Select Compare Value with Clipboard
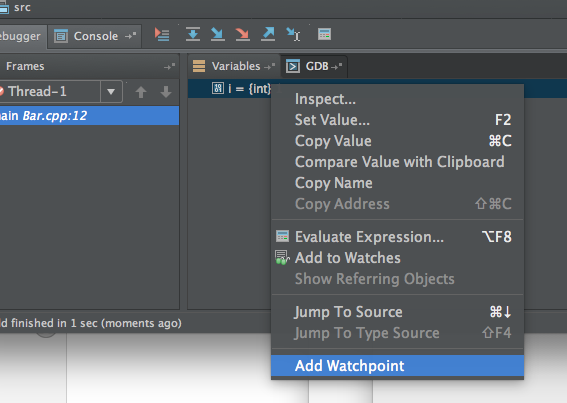The width and height of the screenshot is (567, 403). [397, 162]
